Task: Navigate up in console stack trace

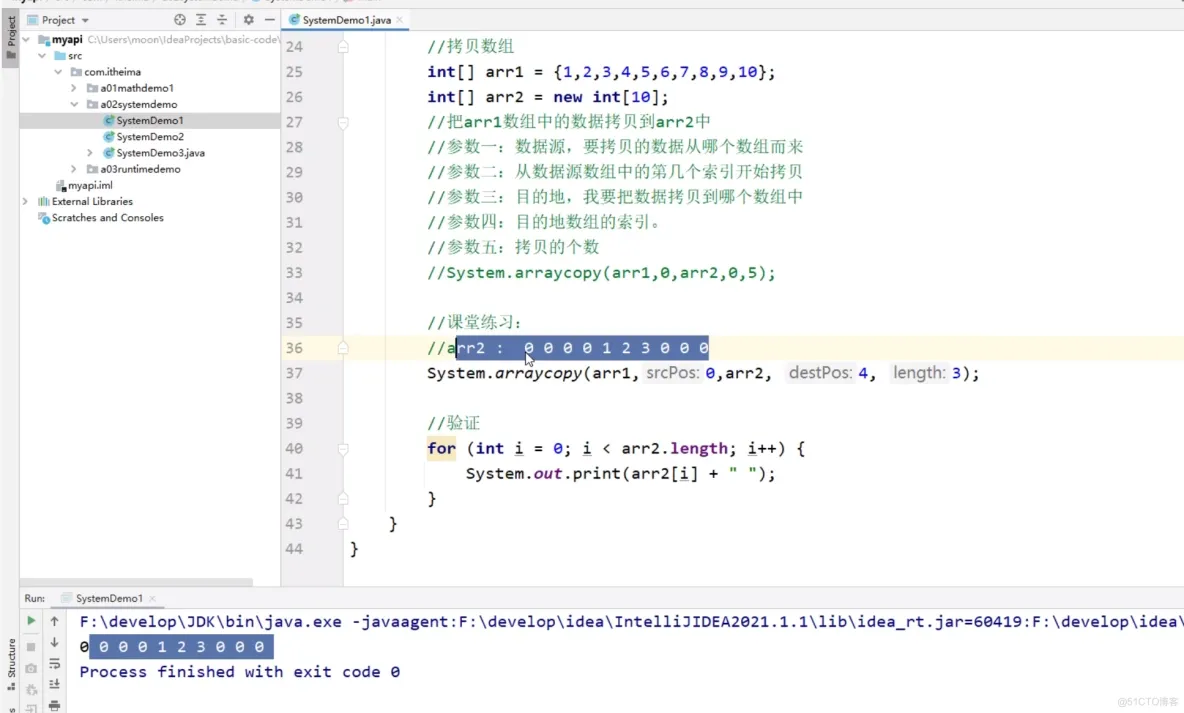Action: point(55,620)
